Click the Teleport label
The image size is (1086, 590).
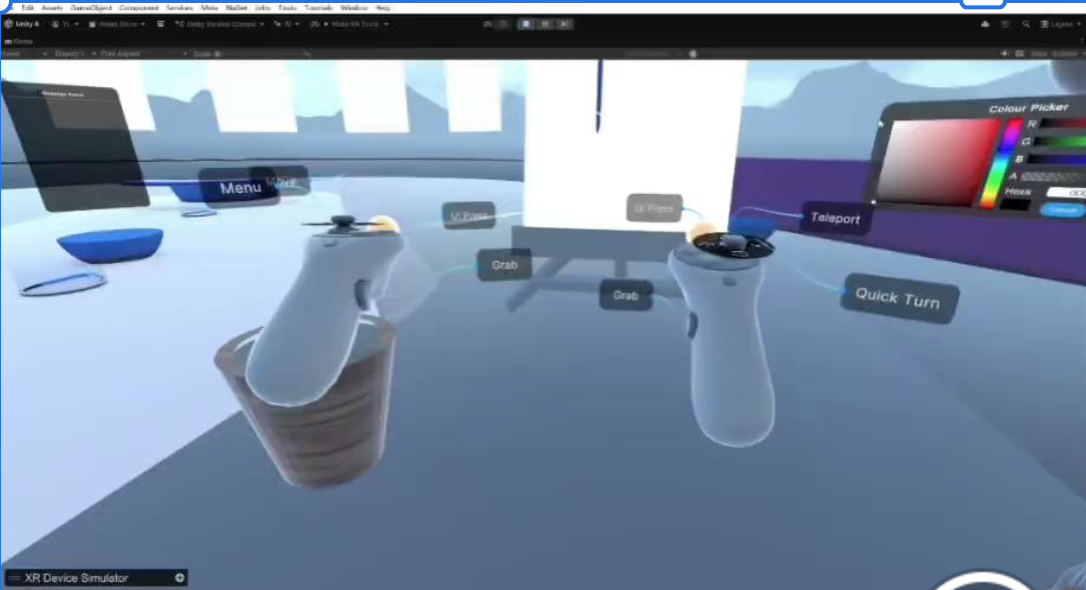835,218
